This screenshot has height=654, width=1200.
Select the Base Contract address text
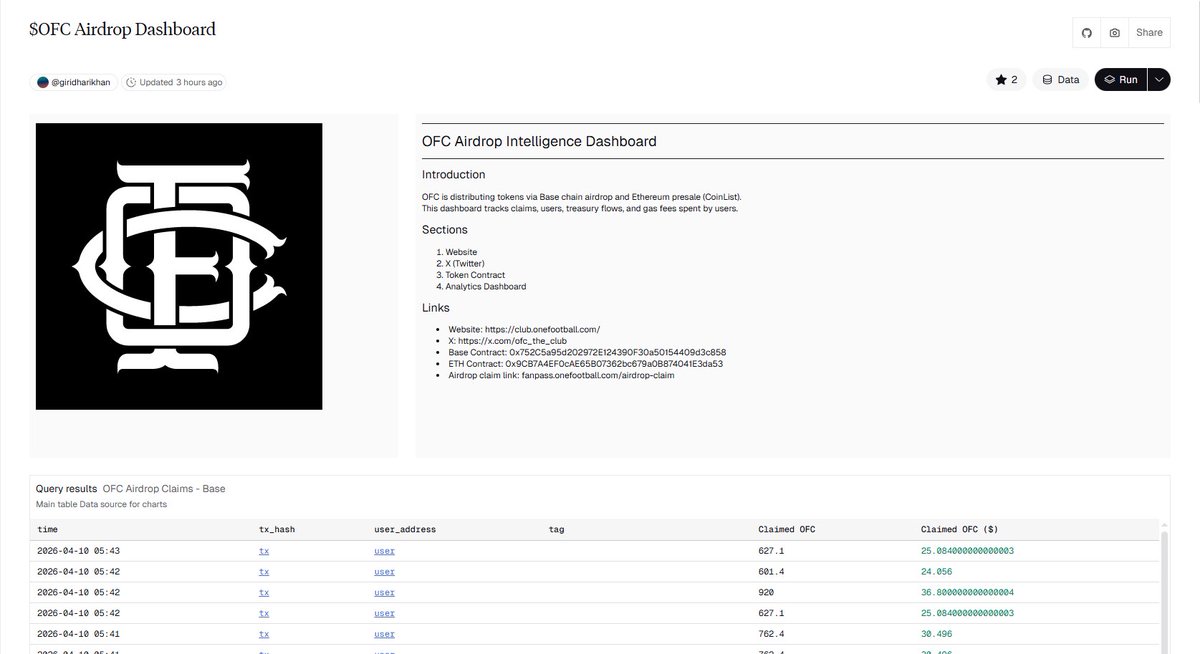tap(617, 352)
